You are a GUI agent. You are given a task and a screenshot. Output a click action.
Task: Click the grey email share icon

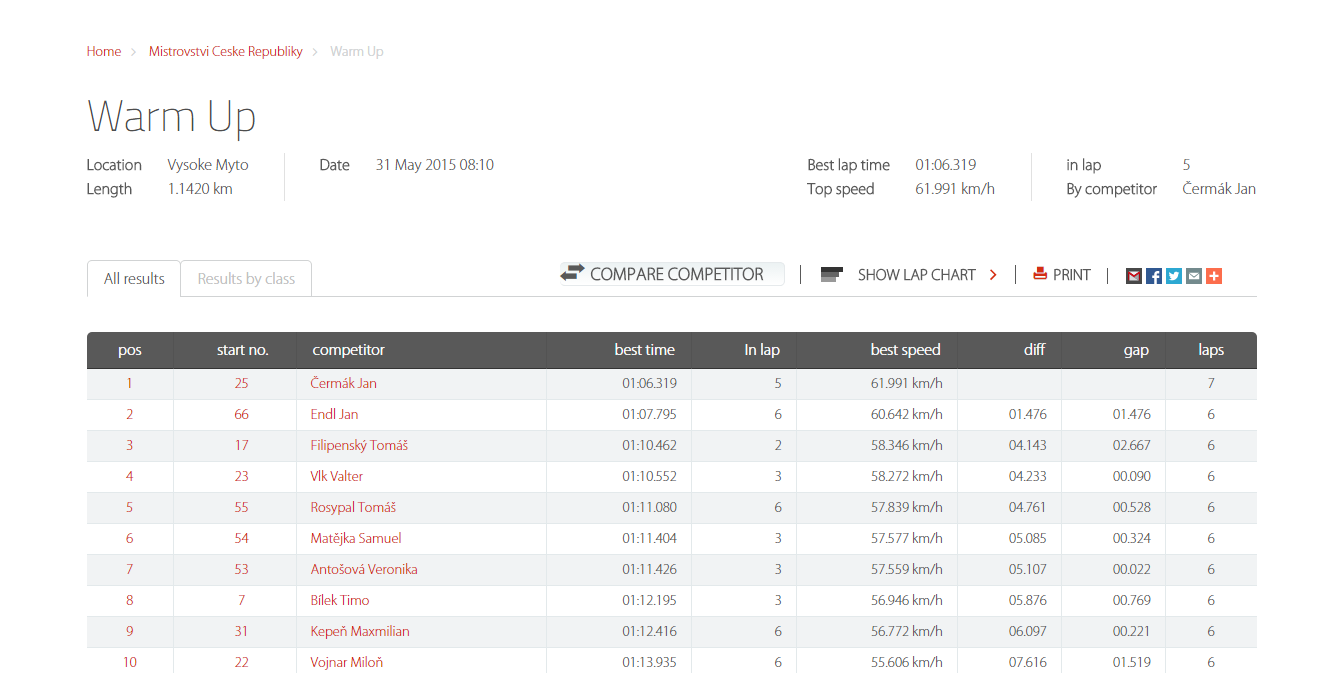[x=1194, y=276]
